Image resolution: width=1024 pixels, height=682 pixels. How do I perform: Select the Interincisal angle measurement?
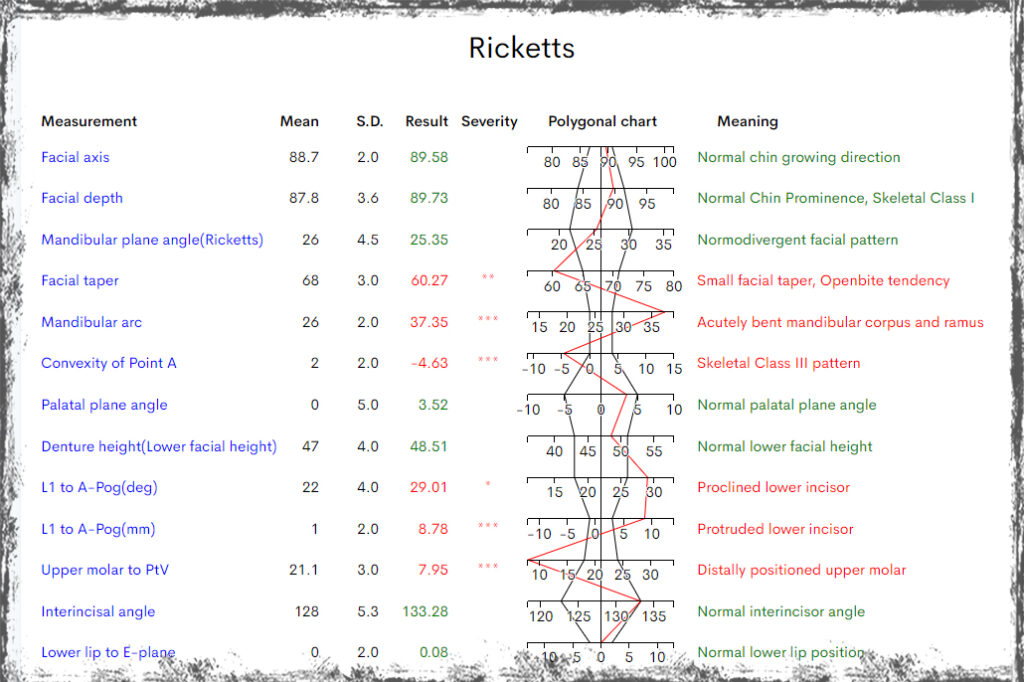click(97, 611)
